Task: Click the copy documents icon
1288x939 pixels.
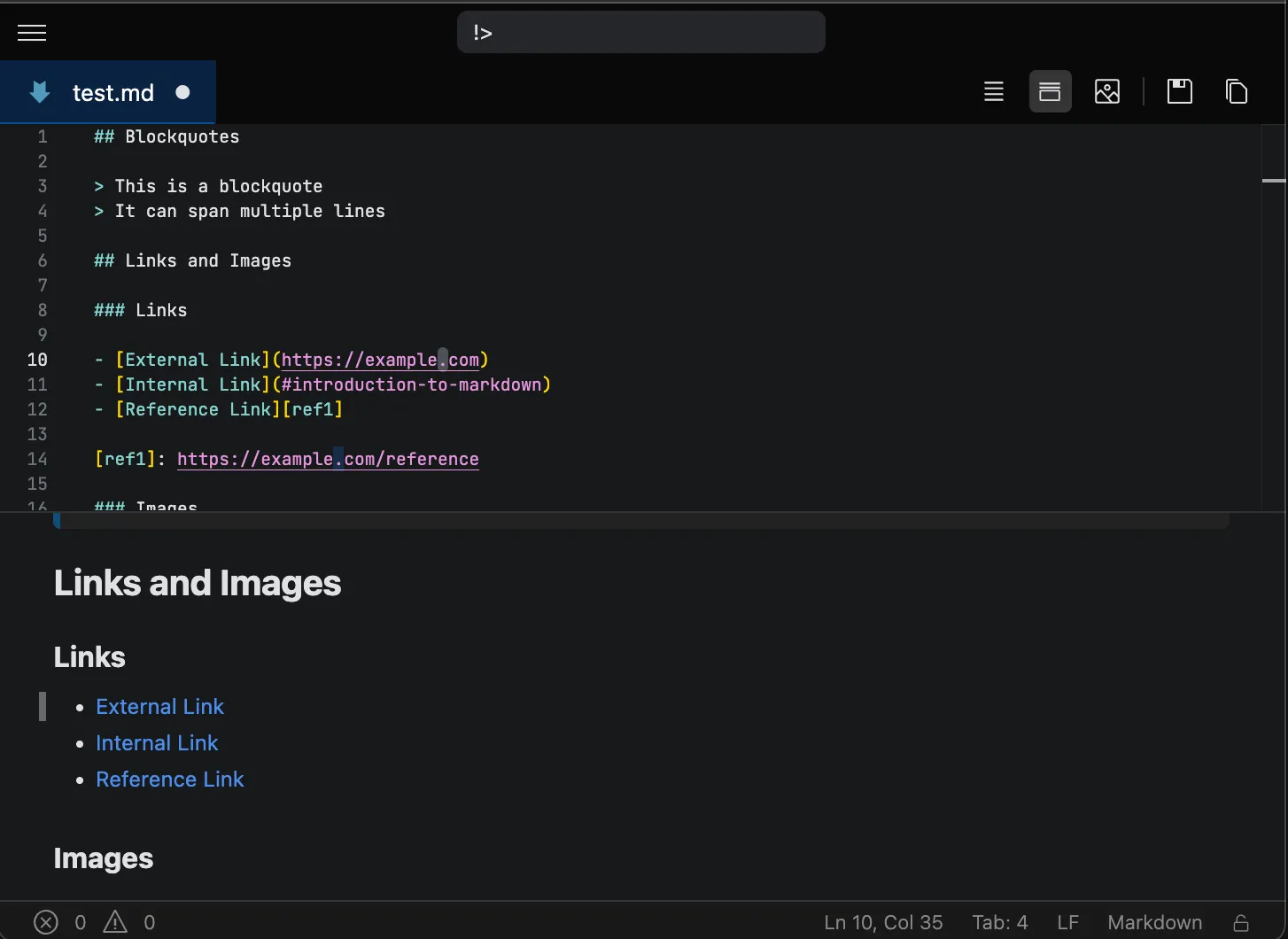Action: pyautogui.click(x=1237, y=91)
